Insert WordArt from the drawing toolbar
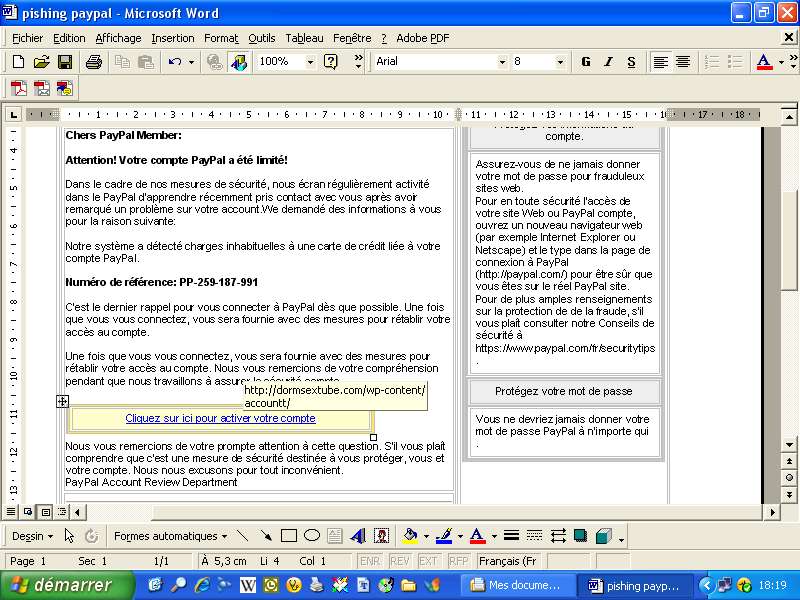The image size is (800, 600). 357,536
